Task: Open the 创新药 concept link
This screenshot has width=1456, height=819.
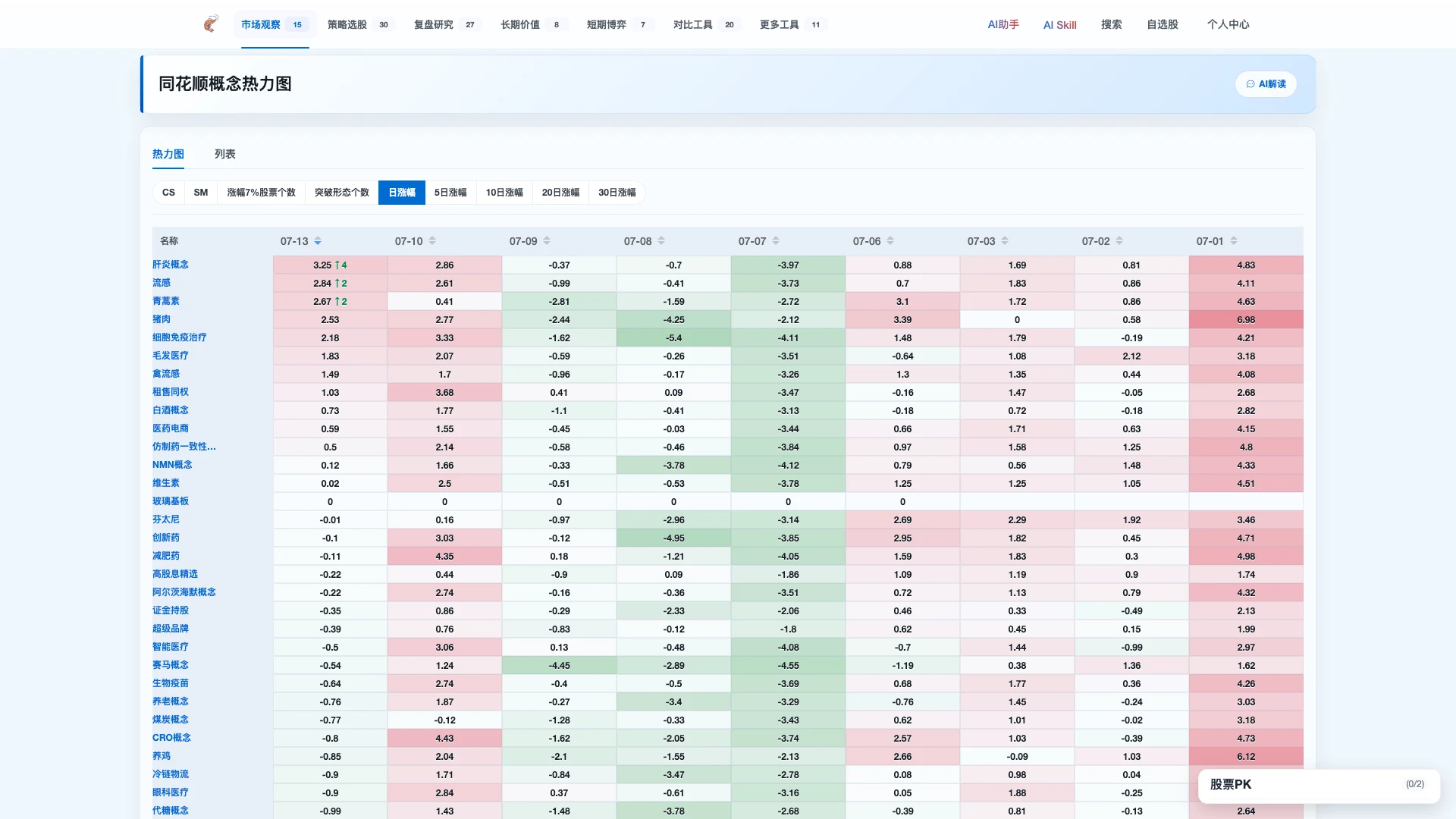Action: coord(166,538)
